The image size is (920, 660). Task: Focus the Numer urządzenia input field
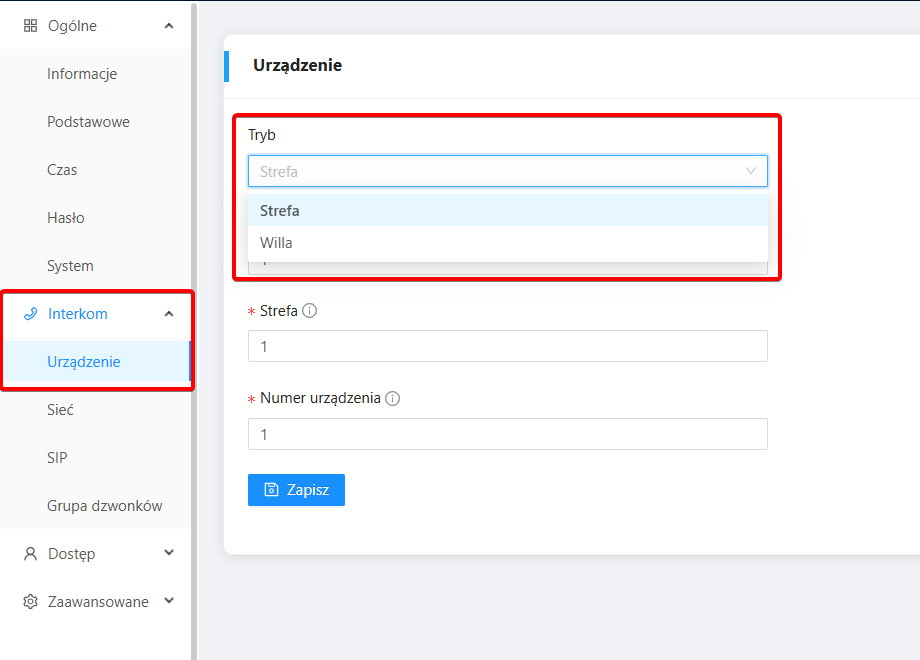[x=507, y=434]
